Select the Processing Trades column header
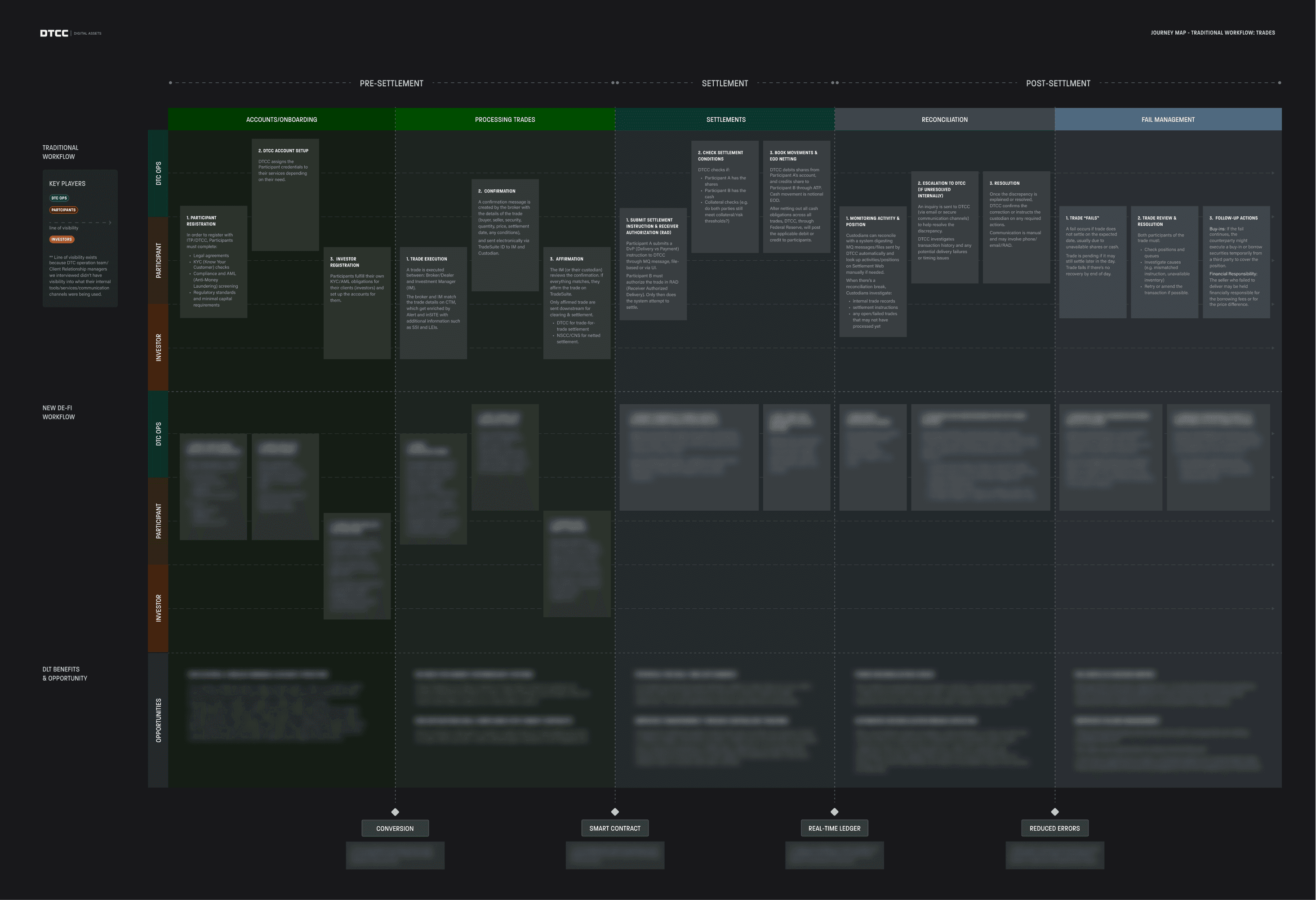 (505, 120)
